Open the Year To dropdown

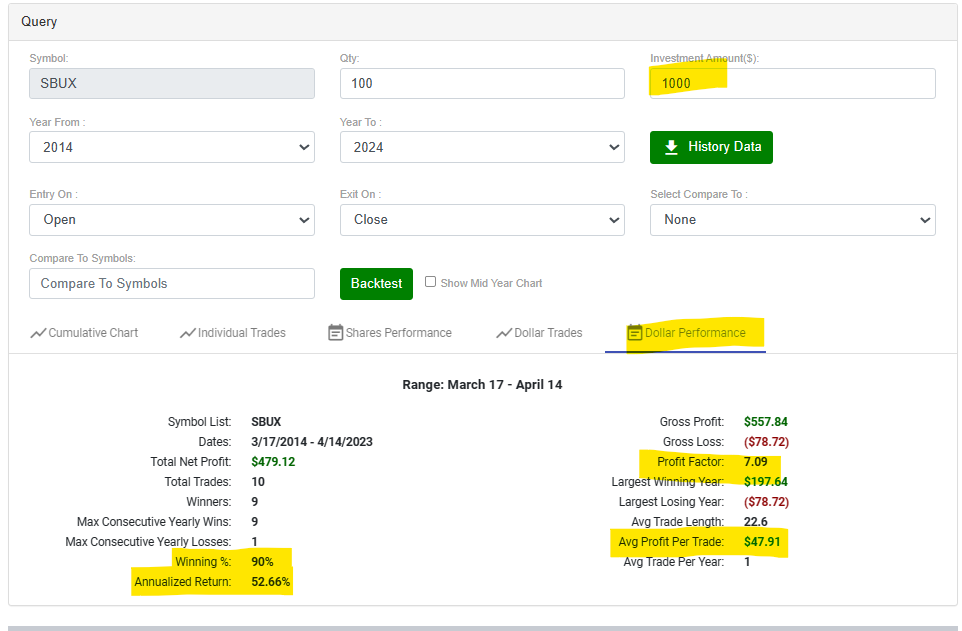click(482, 147)
